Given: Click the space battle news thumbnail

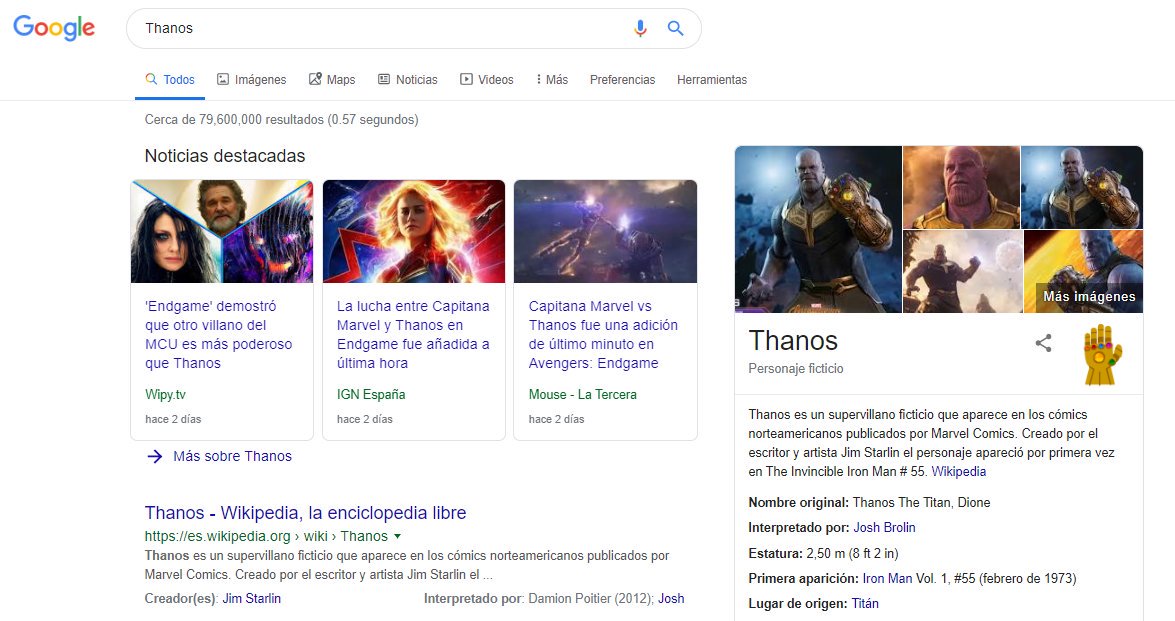Looking at the screenshot, I should (x=605, y=231).
